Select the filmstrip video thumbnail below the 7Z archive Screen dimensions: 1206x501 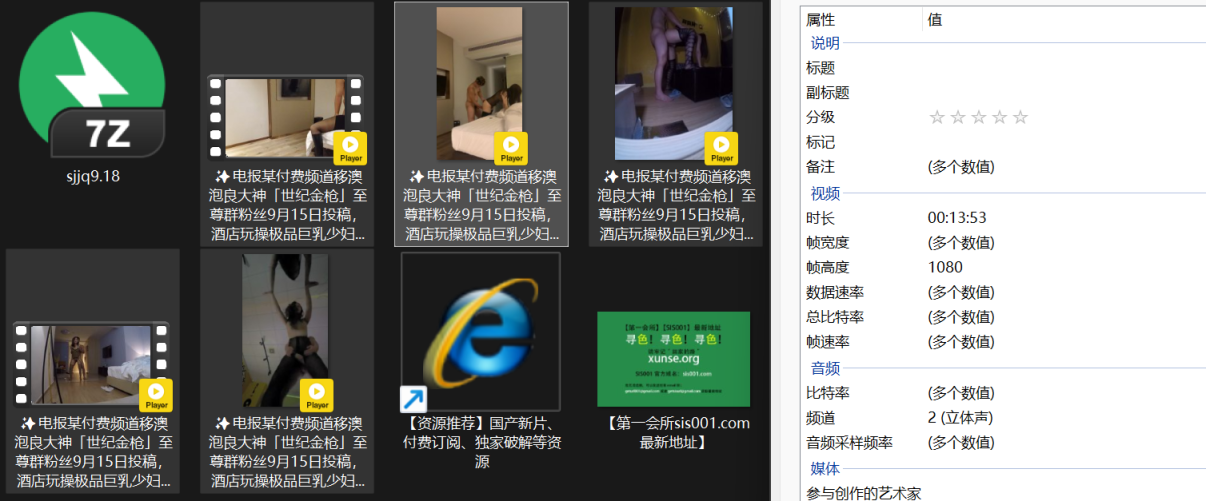[91, 365]
